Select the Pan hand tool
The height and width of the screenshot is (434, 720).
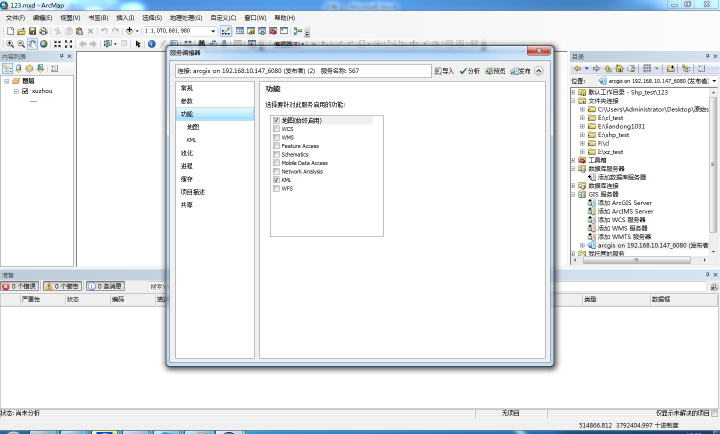tap(32, 44)
